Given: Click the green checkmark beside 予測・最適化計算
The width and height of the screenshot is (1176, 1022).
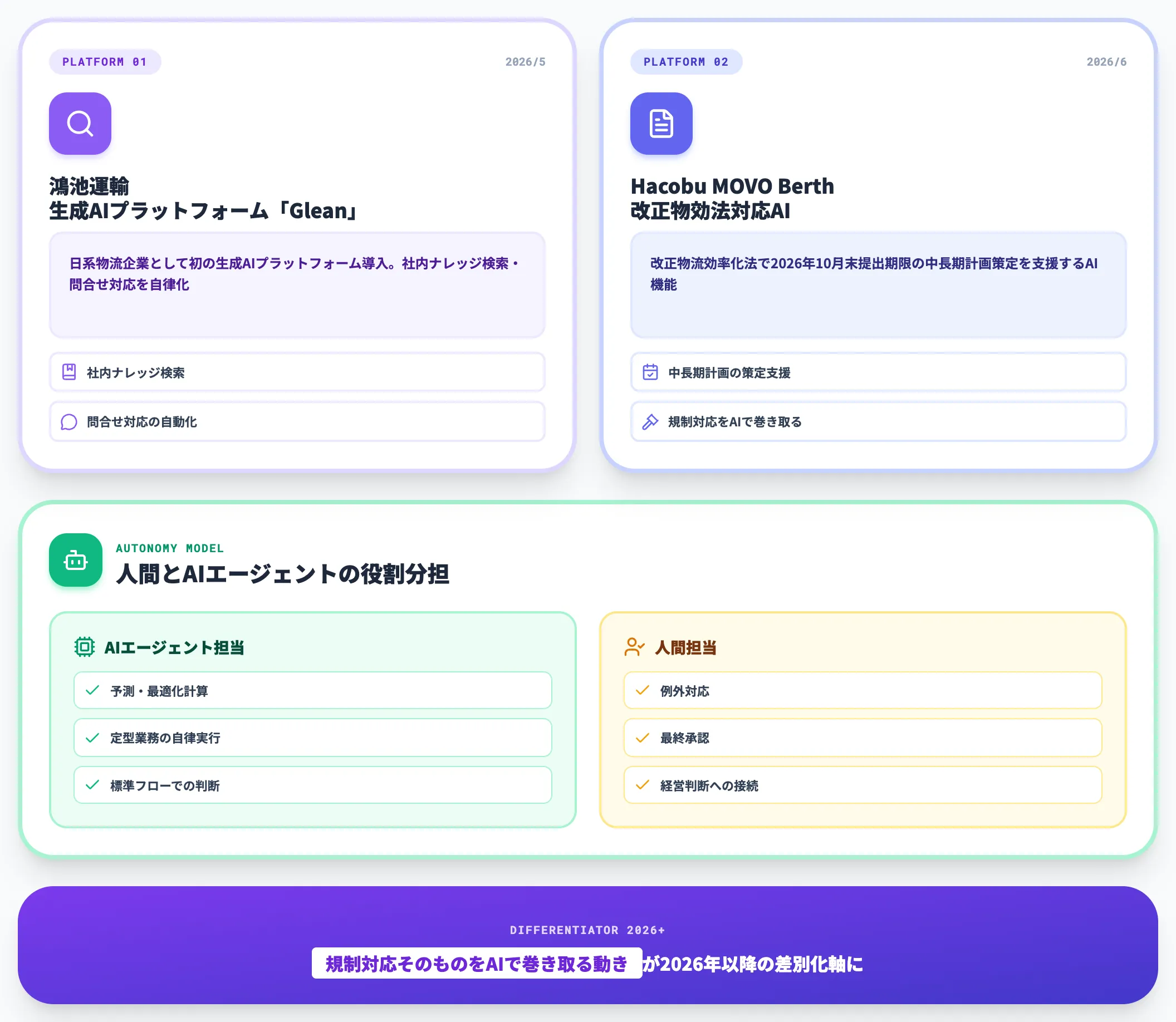Looking at the screenshot, I should (x=92, y=690).
